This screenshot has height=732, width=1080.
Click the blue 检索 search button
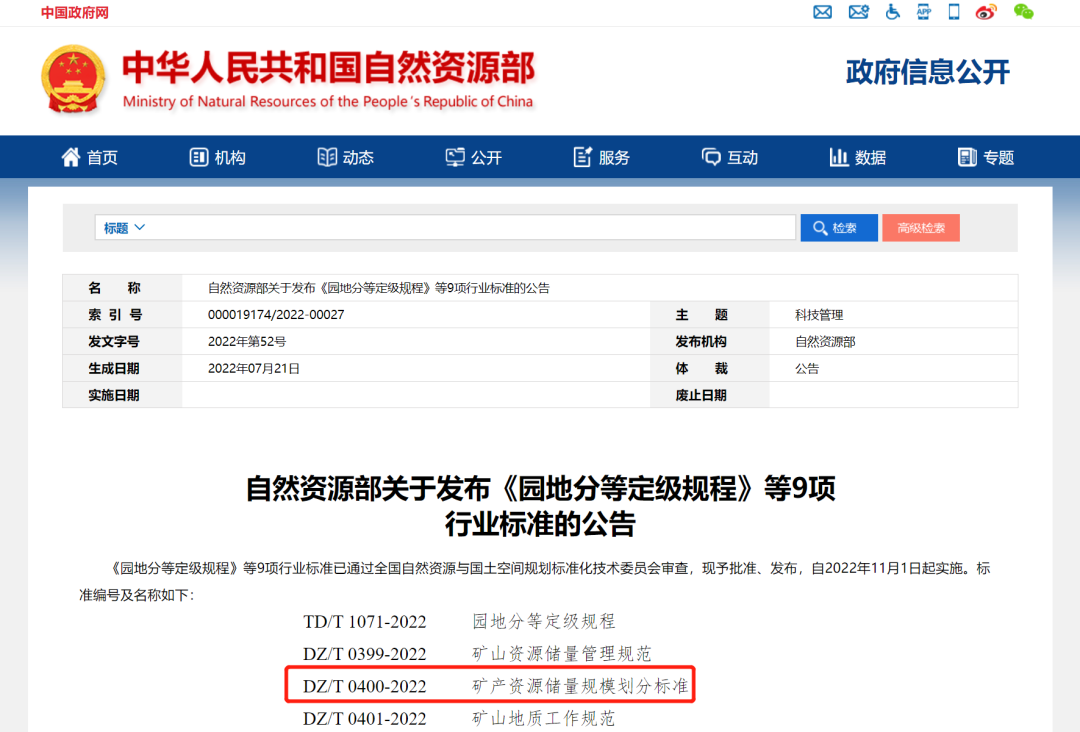tap(838, 228)
